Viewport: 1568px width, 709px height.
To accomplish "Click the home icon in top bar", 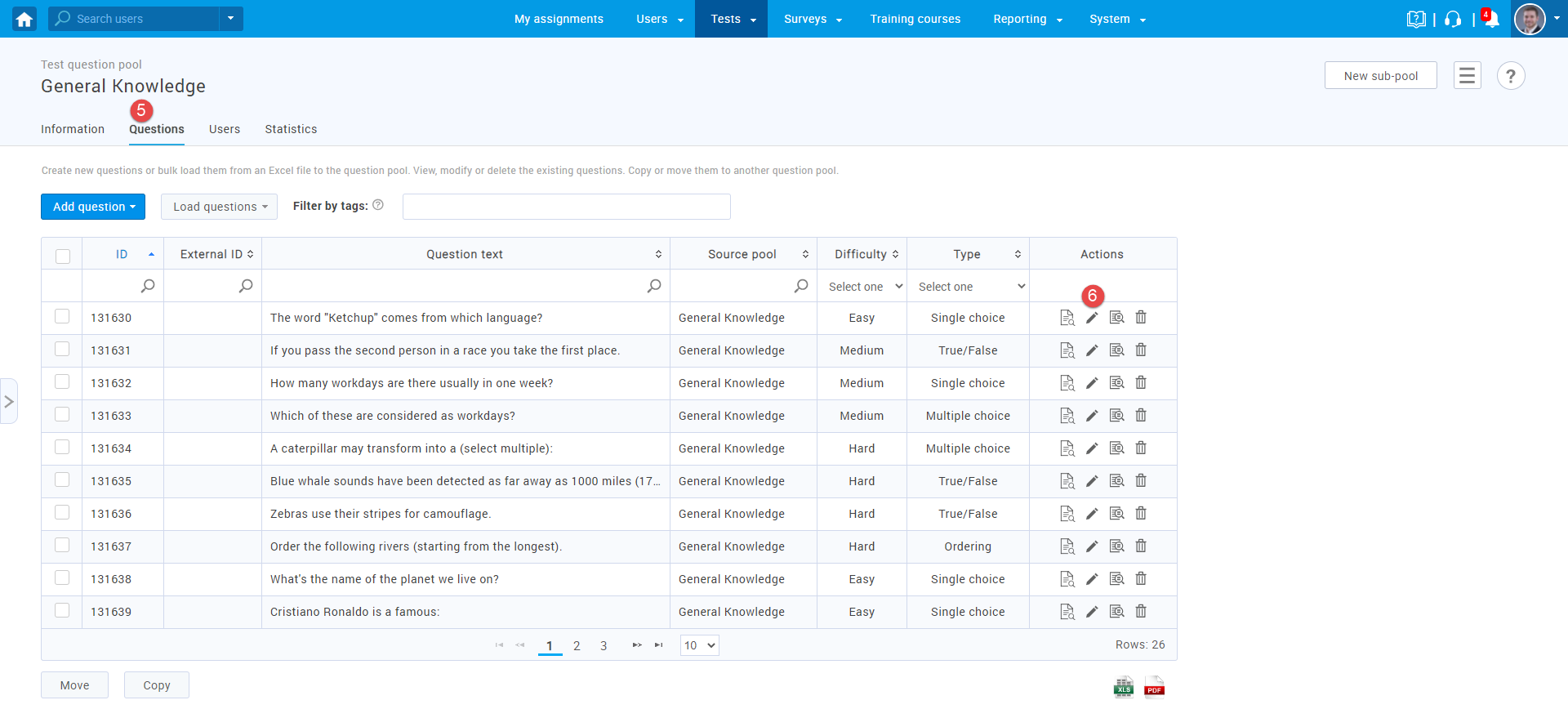I will pos(24,19).
